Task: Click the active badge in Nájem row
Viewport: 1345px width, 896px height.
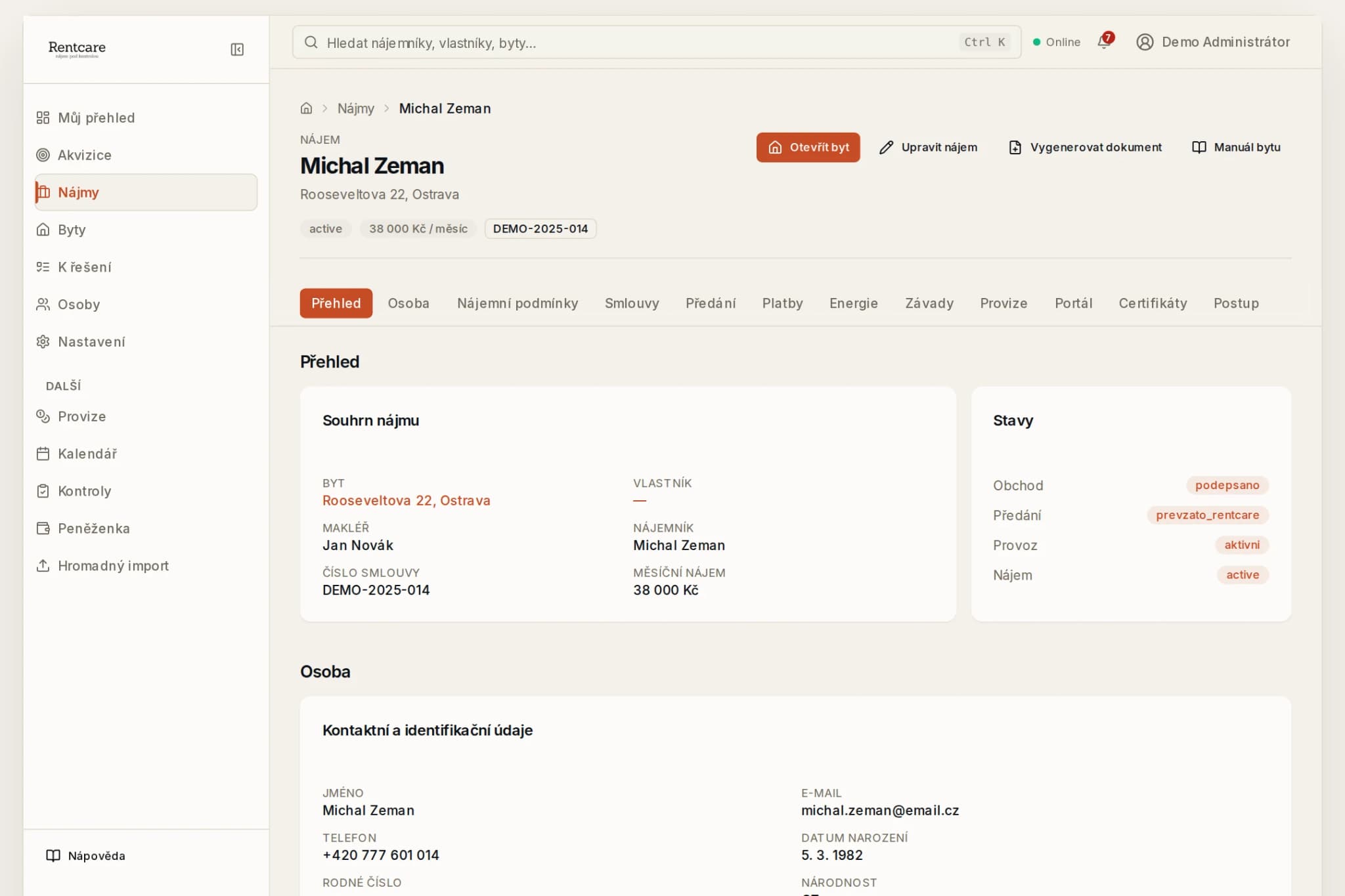Action: [x=1243, y=575]
